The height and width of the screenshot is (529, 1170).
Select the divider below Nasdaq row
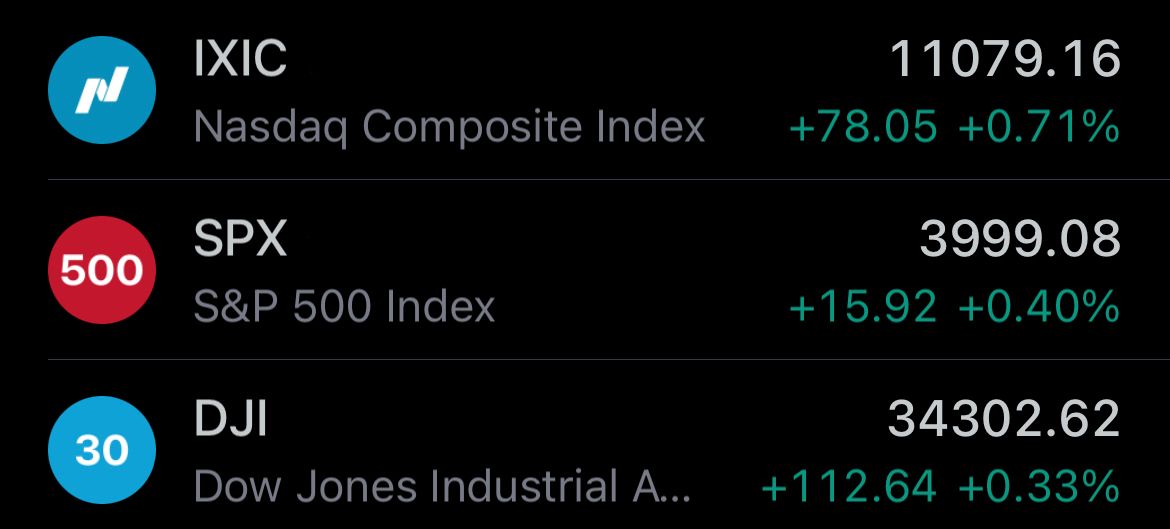click(609, 180)
